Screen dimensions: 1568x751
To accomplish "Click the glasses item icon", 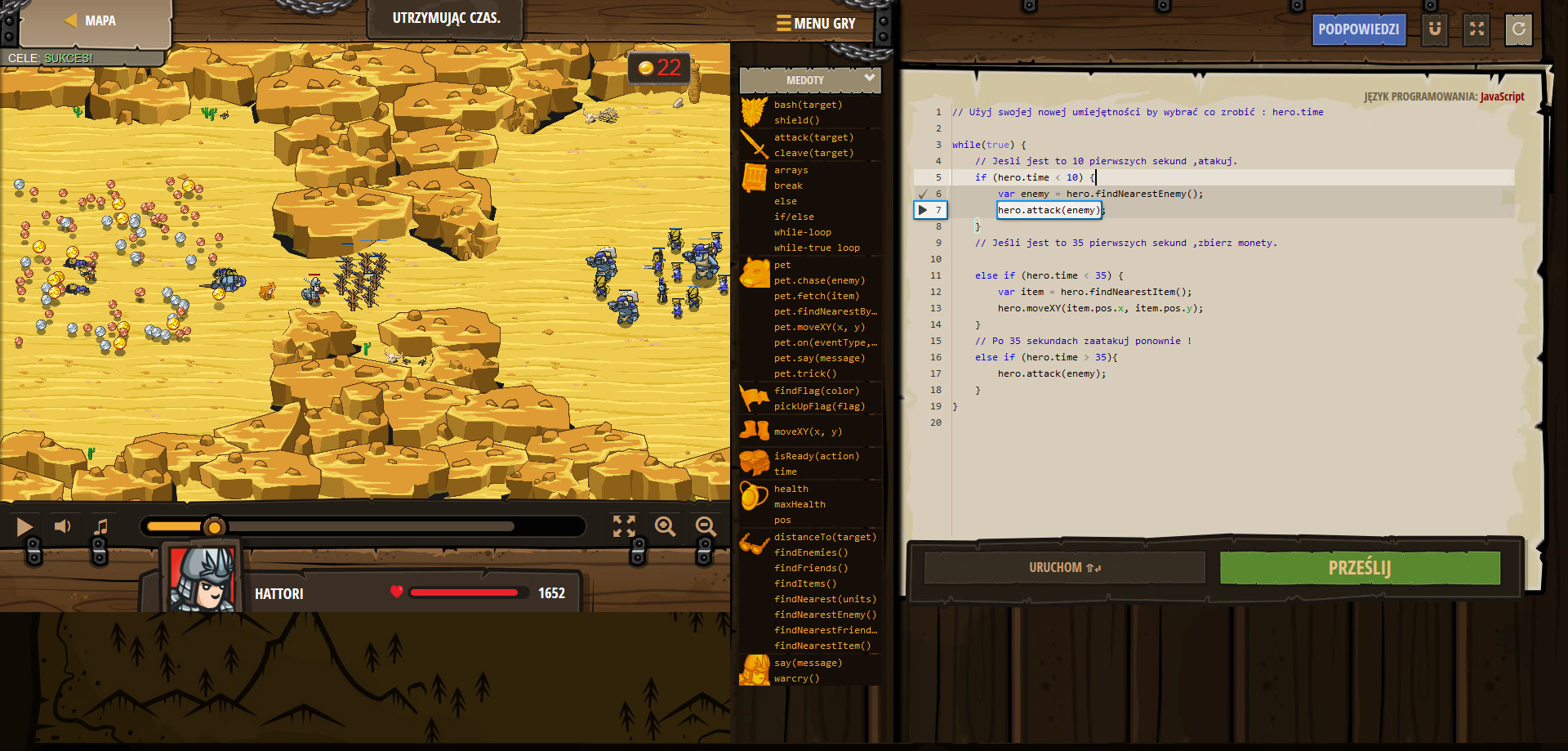I will point(754,543).
